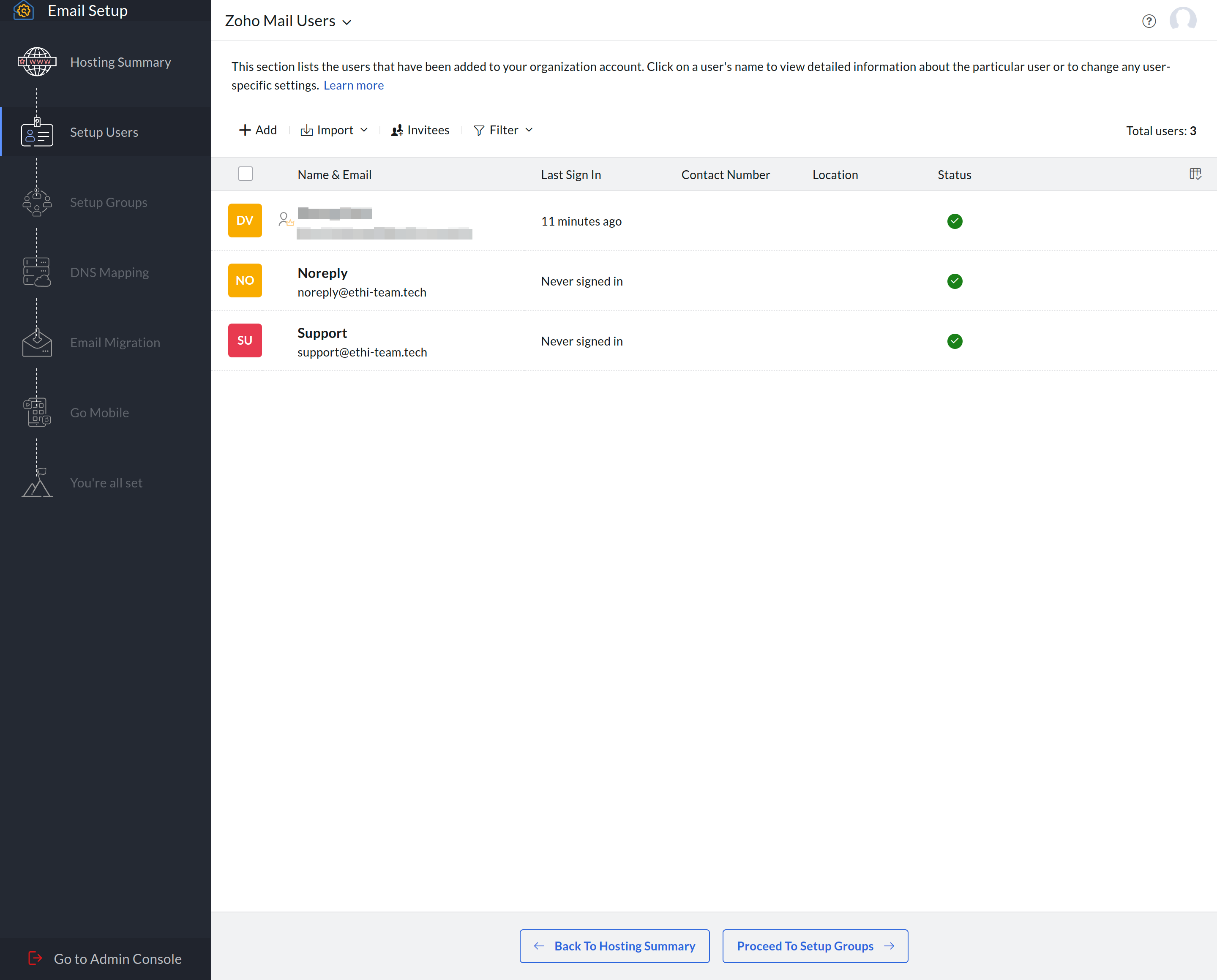The height and width of the screenshot is (980, 1217).
Task: Click the NO avatar for Noreply
Action: (x=245, y=280)
